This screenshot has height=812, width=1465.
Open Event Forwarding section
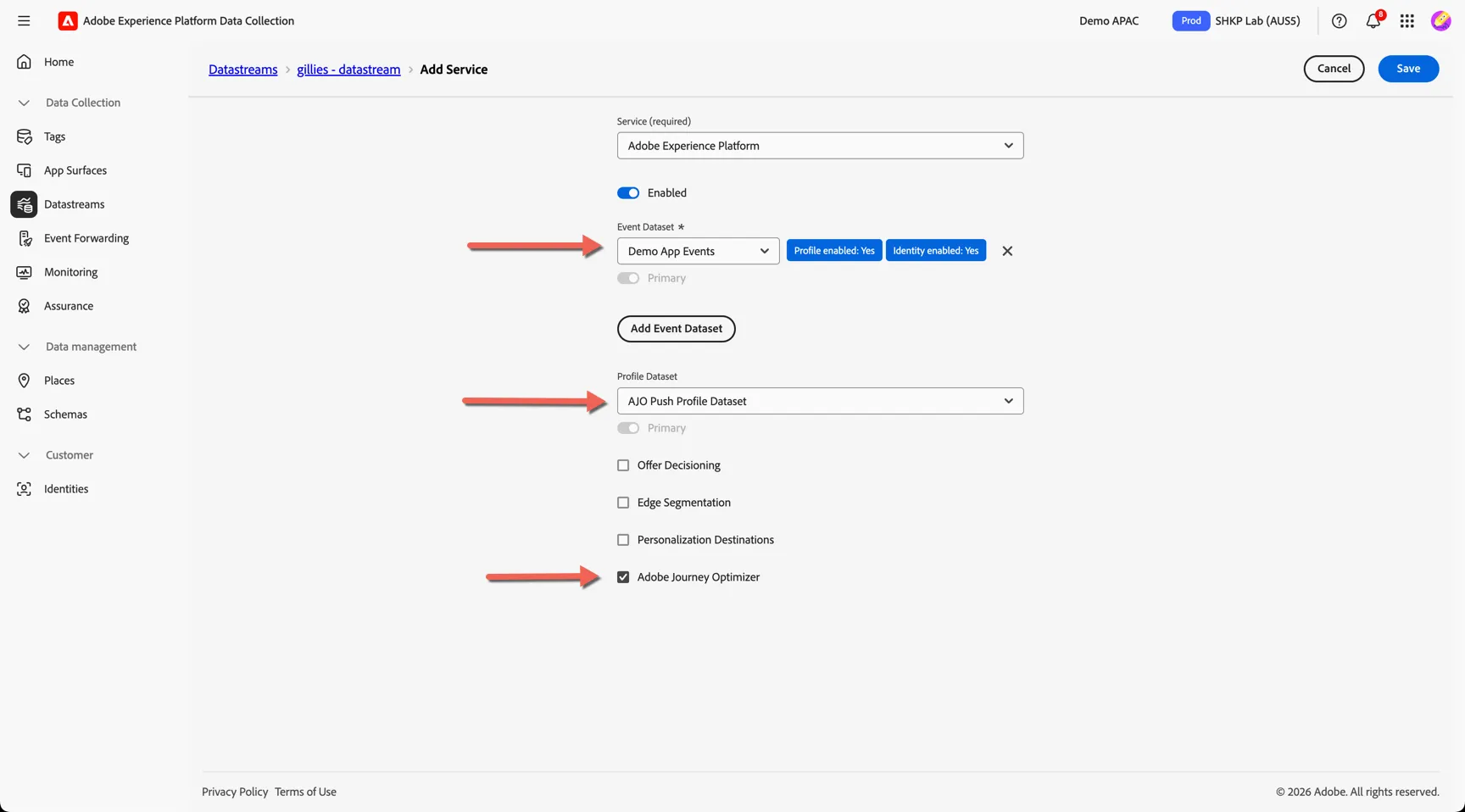click(86, 238)
